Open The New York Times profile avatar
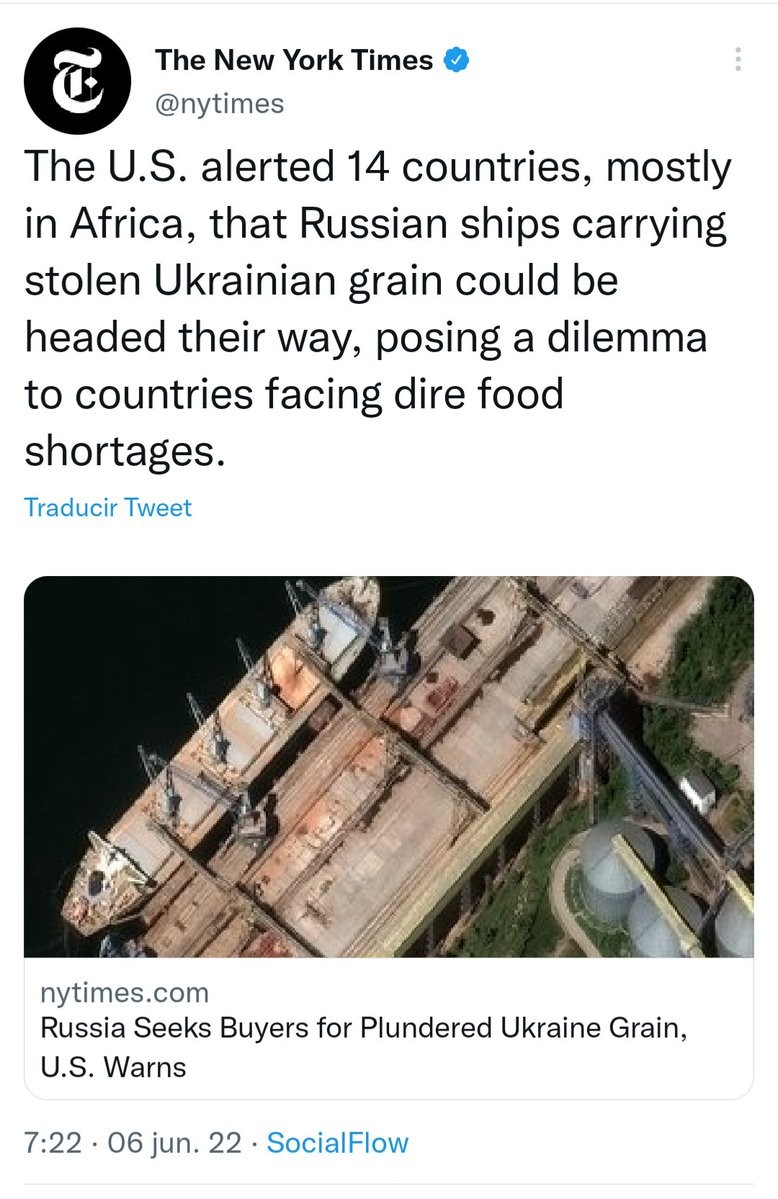Viewport: 778px width, 1199px height. point(78,81)
